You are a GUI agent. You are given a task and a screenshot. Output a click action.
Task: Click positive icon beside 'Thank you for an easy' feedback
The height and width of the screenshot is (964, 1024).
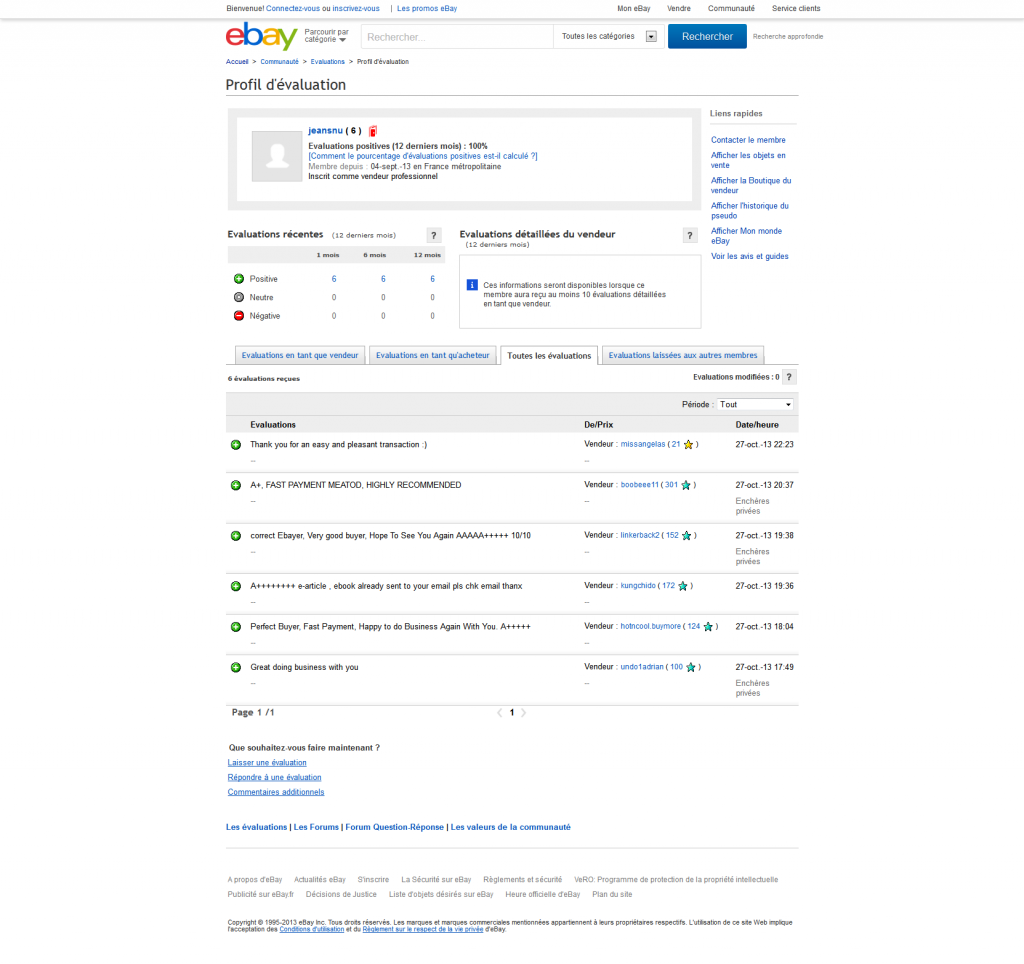coord(236,445)
